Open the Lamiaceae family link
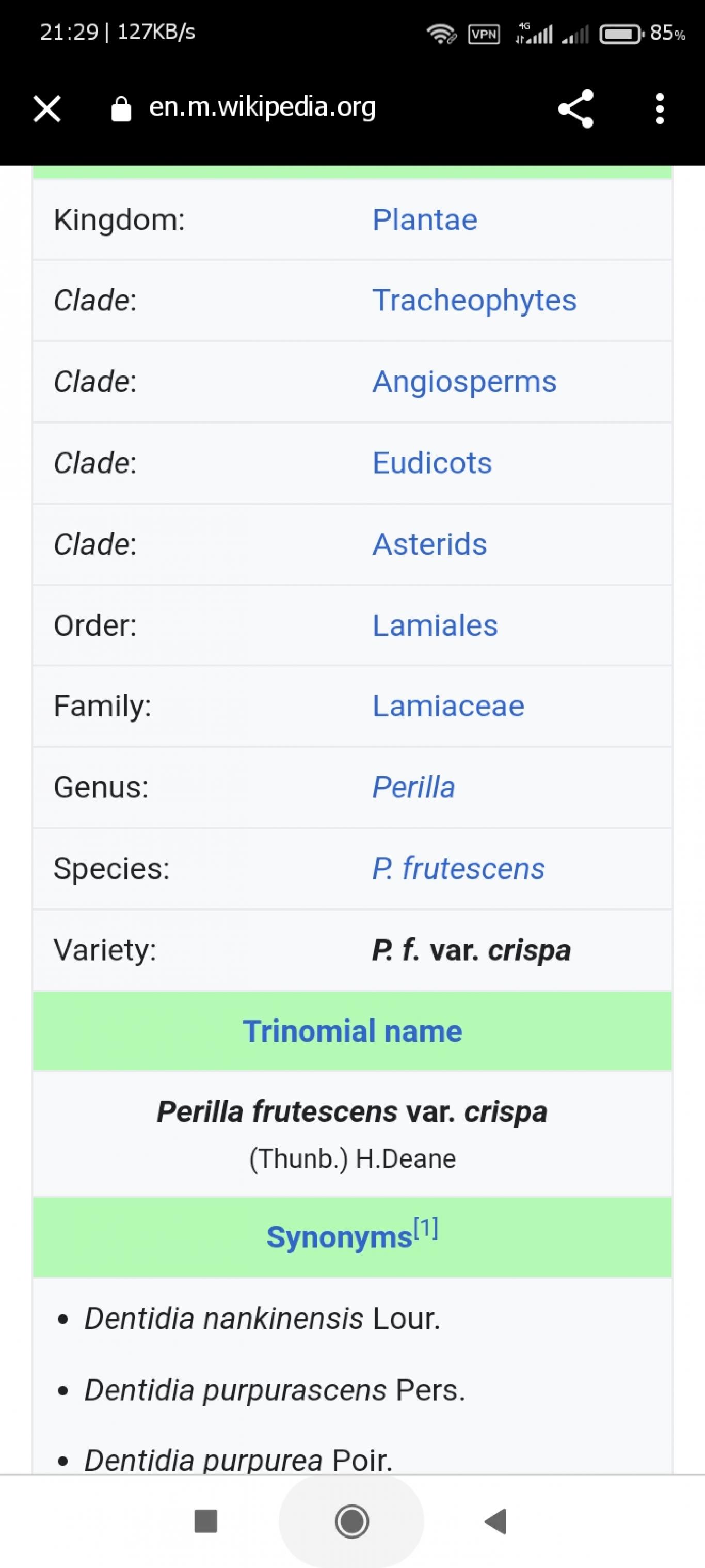 448,706
